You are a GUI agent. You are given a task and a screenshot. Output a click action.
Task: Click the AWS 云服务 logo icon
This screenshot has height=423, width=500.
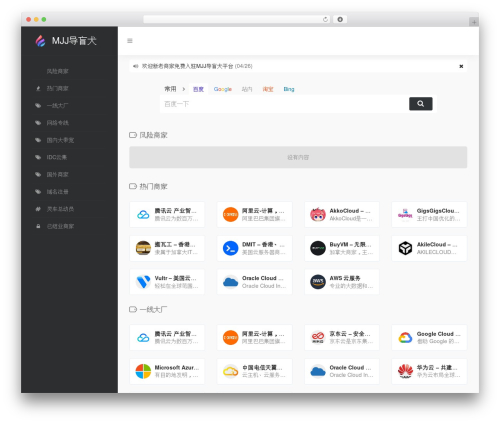(318, 282)
